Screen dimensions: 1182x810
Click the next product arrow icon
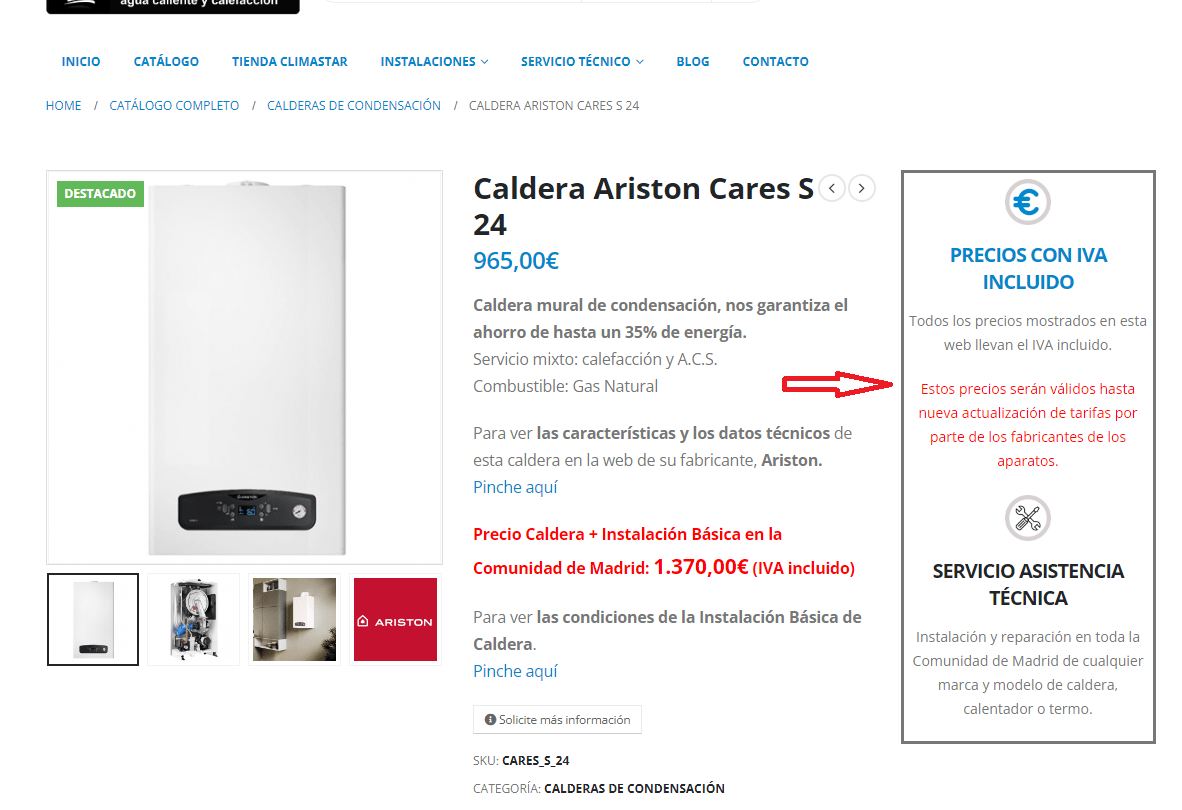[x=862, y=188]
